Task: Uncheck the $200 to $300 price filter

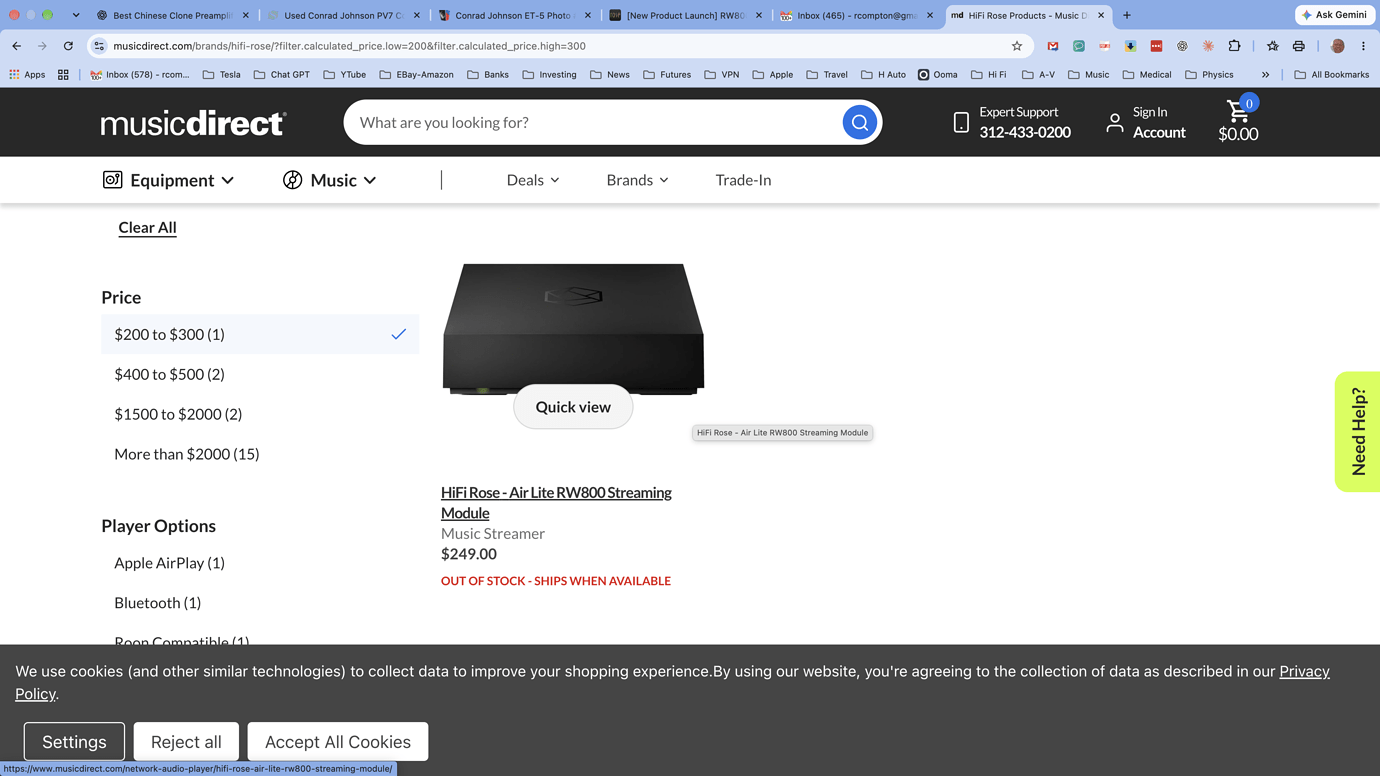Action: pos(260,334)
